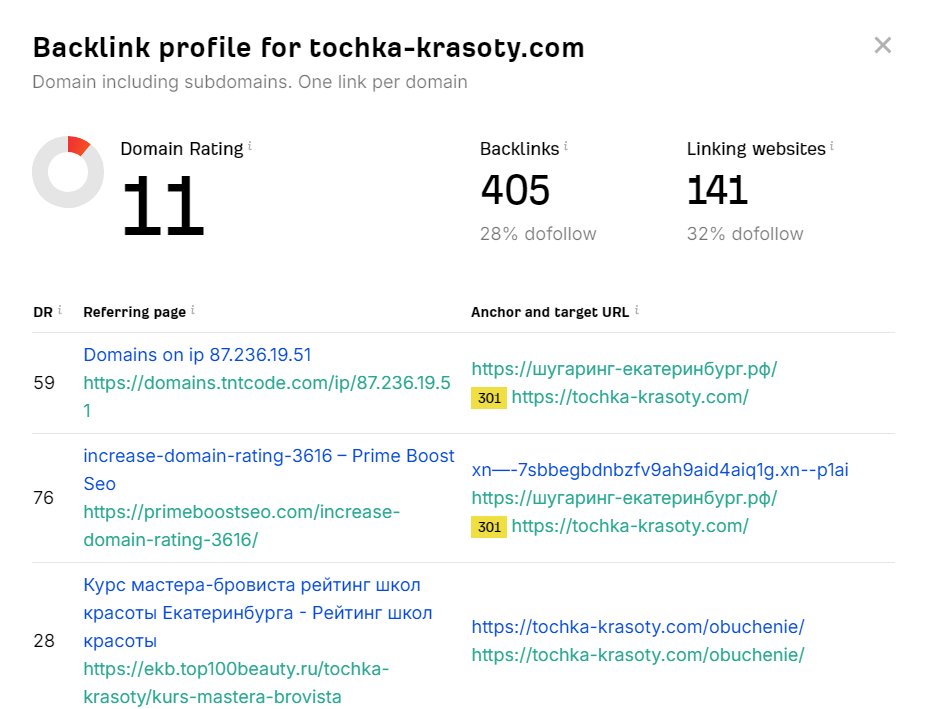The width and height of the screenshot is (925, 709).
Task: Click first row шугаринг-екатеринбург.рф target URL
Action: 624,369
